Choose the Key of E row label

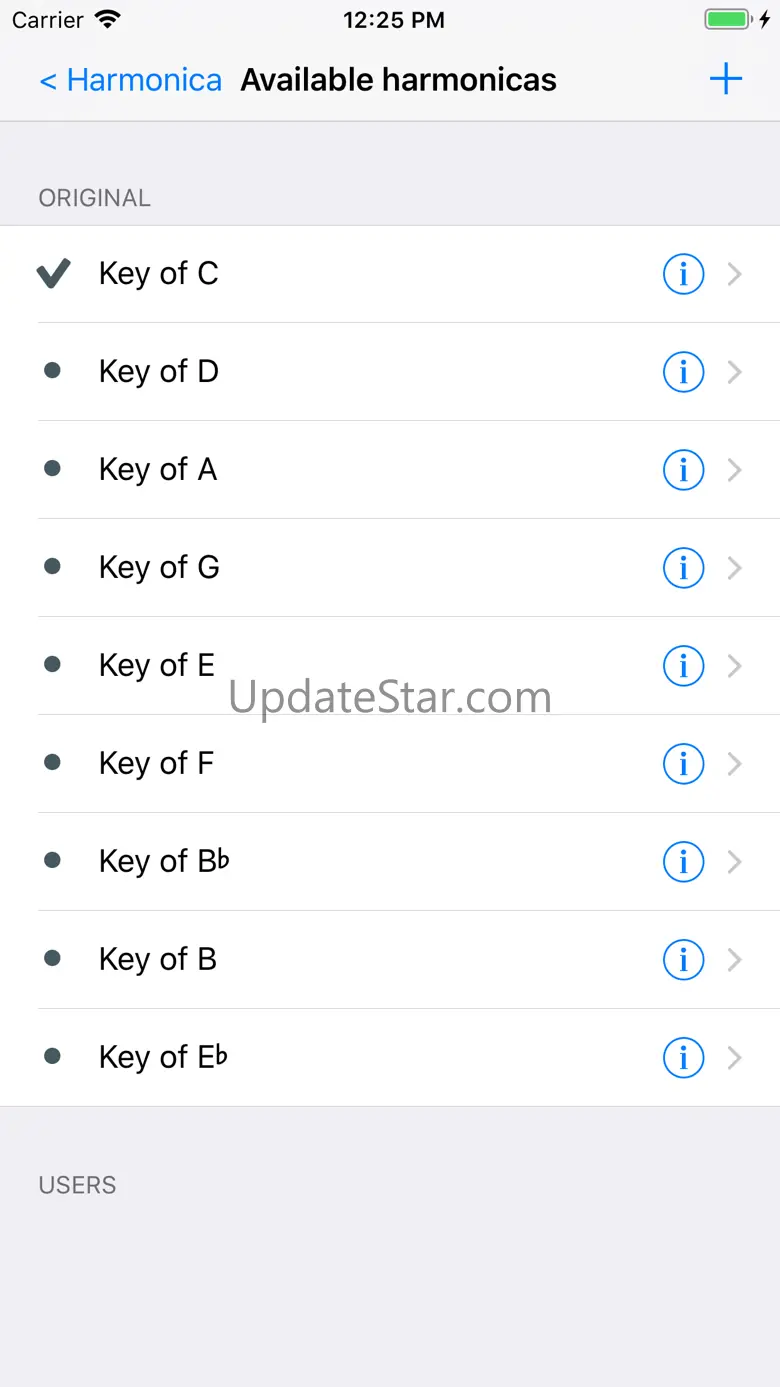157,666
